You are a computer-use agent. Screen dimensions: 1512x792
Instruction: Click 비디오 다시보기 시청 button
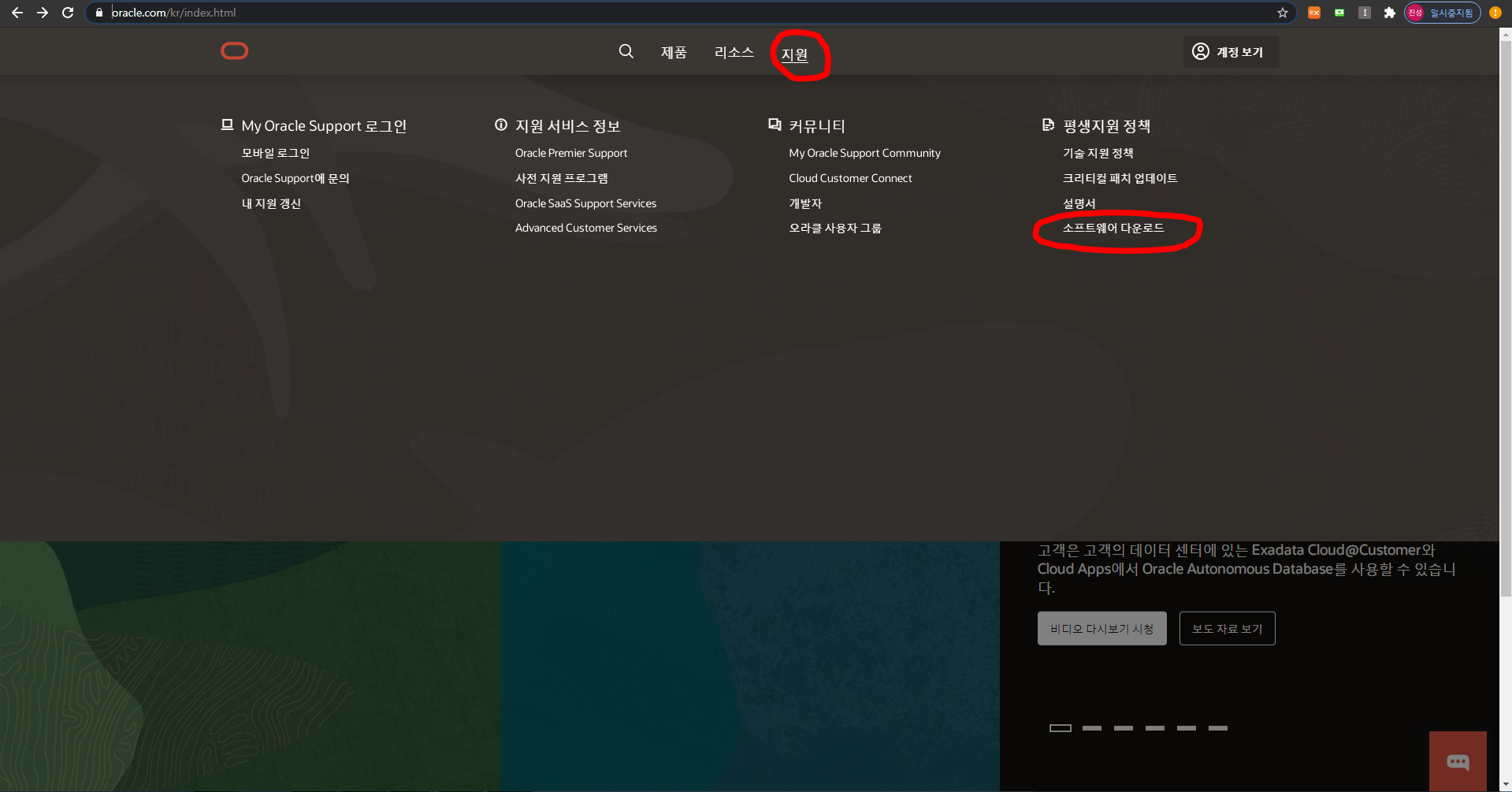tap(1101, 628)
